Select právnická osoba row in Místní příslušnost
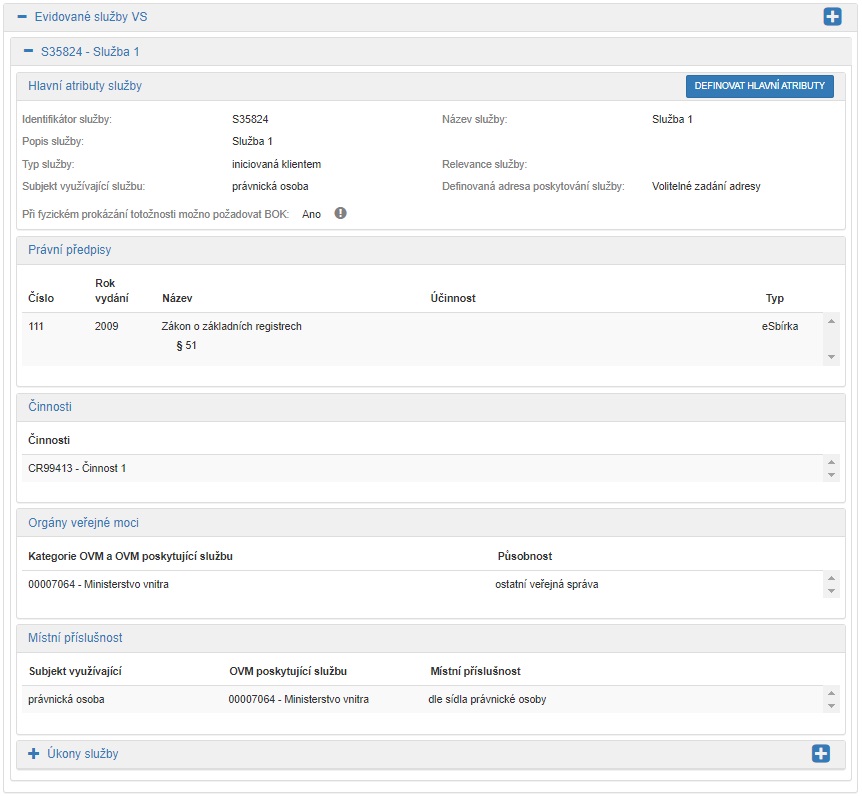 [66, 699]
